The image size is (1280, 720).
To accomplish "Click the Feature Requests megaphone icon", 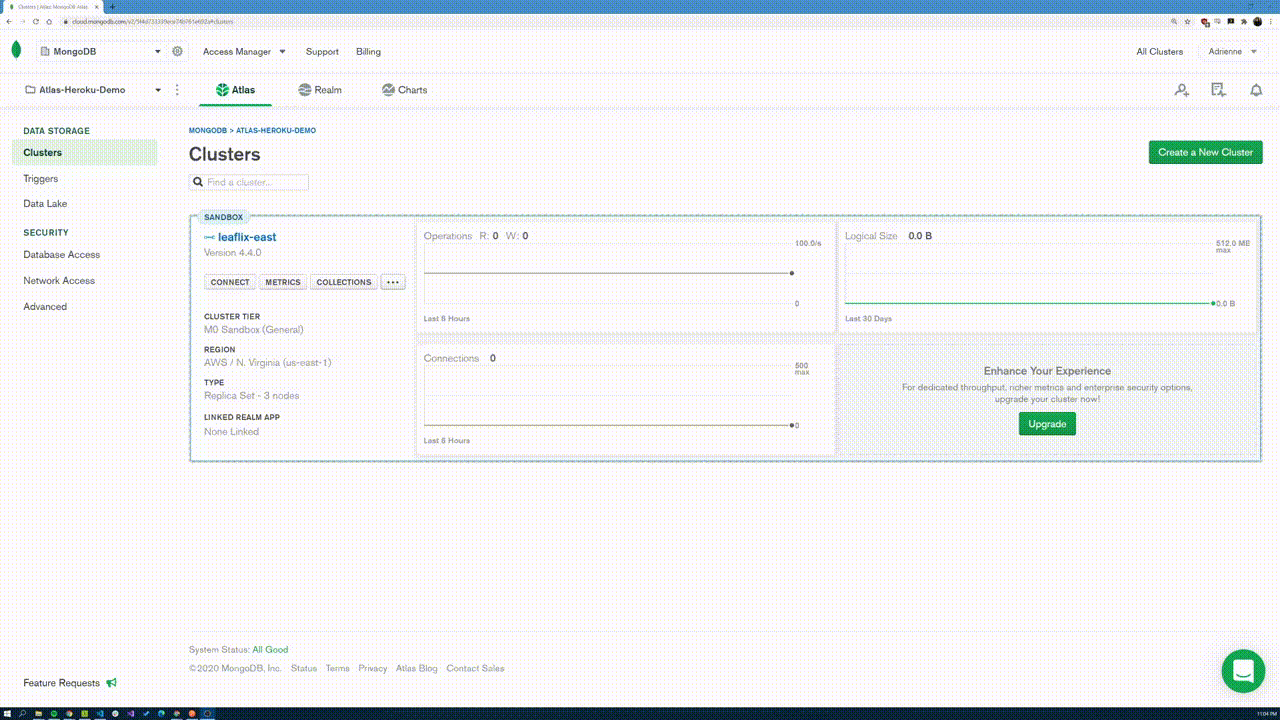I will coord(112,683).
